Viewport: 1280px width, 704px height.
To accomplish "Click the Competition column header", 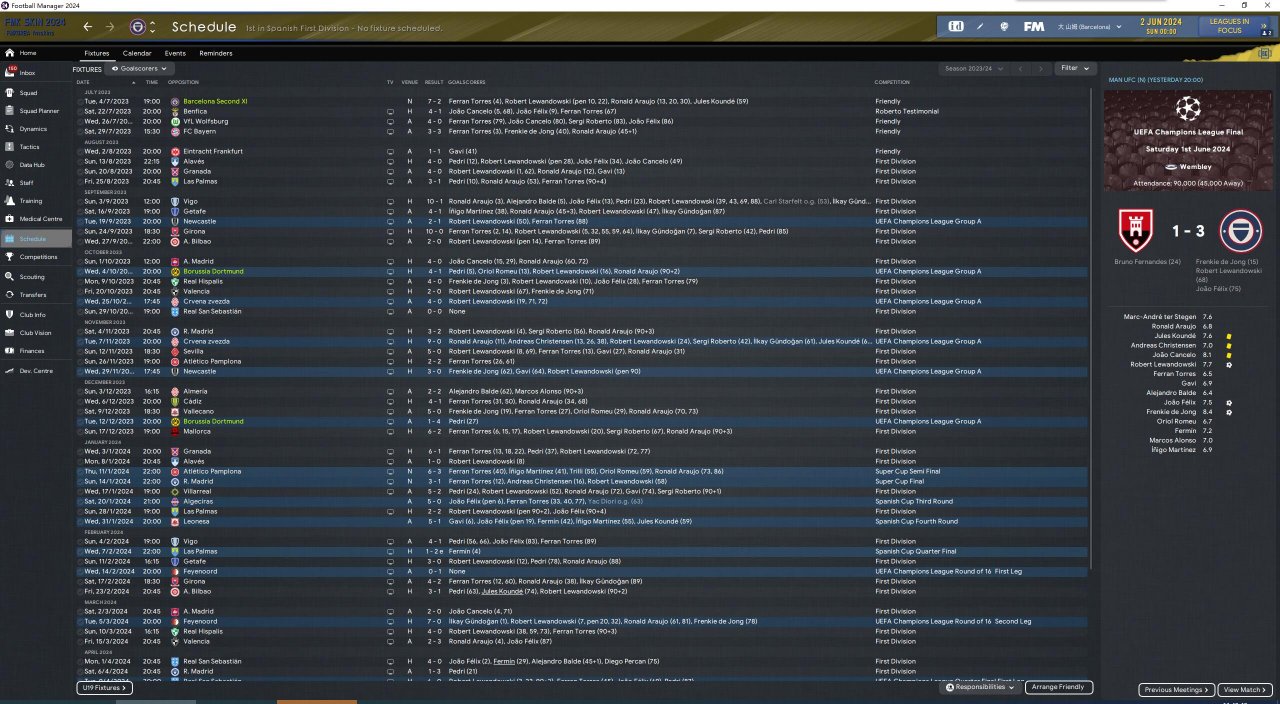I will pyautogui.click(x=892, y=81).
